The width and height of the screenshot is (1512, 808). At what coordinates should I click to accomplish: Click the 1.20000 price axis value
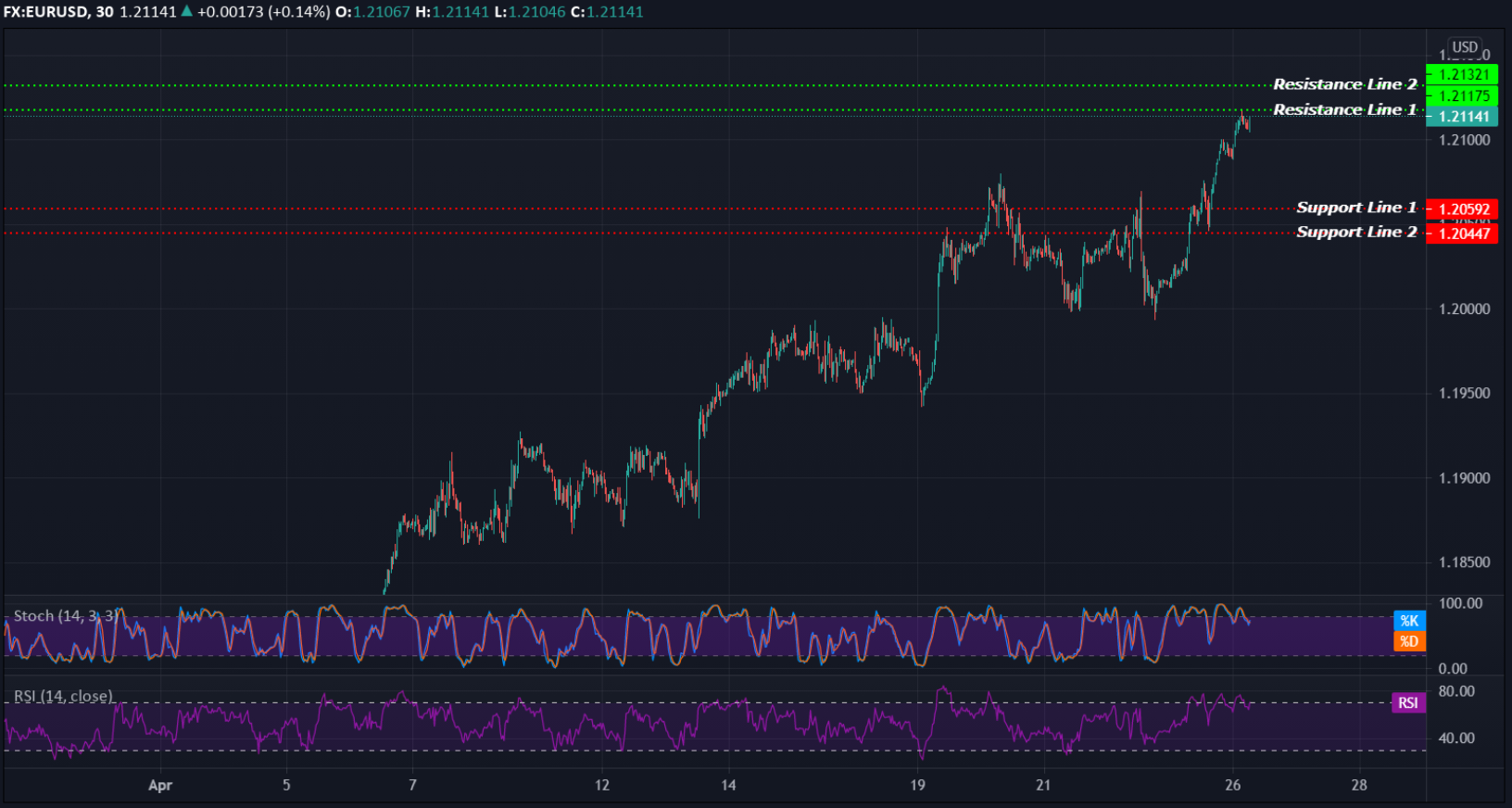1465,309
